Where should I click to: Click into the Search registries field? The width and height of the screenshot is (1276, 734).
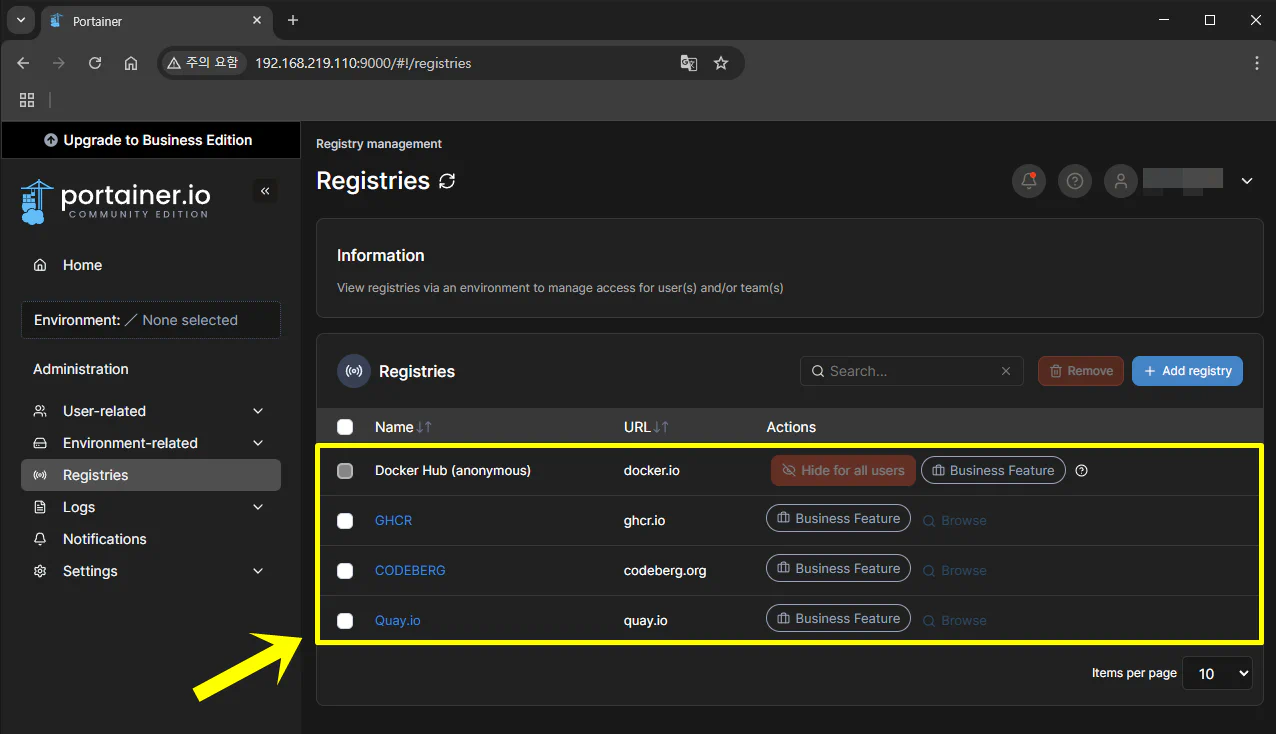coord(912,371)
